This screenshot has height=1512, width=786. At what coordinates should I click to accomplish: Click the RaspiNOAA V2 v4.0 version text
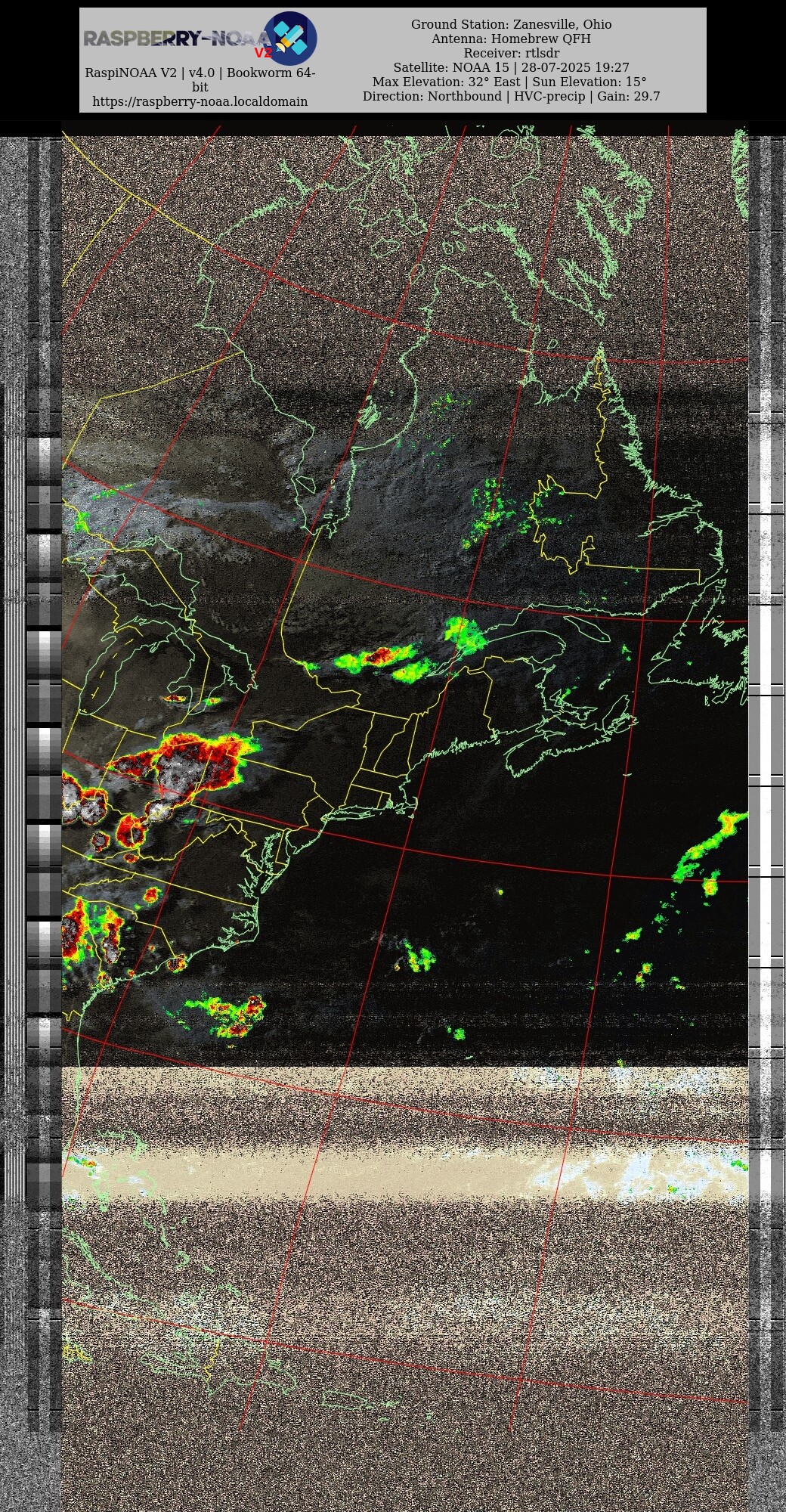click(x=200, y=73)
